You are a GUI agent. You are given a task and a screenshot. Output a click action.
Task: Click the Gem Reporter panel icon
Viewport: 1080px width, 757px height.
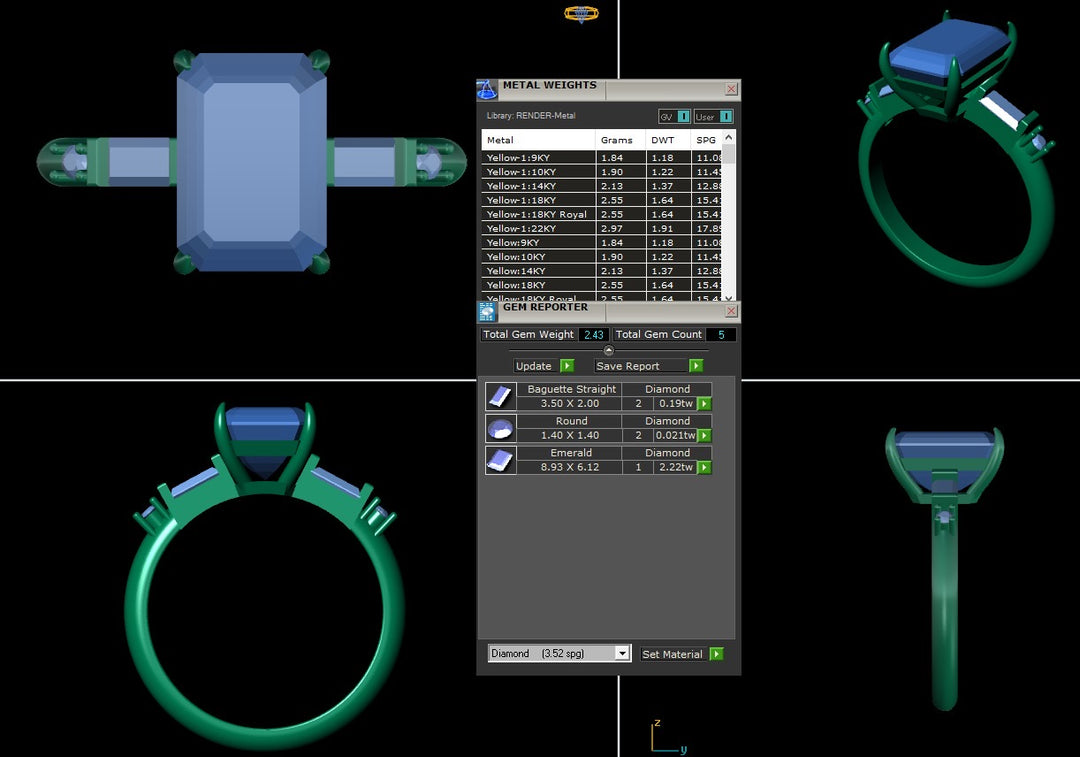coord(487,311)
